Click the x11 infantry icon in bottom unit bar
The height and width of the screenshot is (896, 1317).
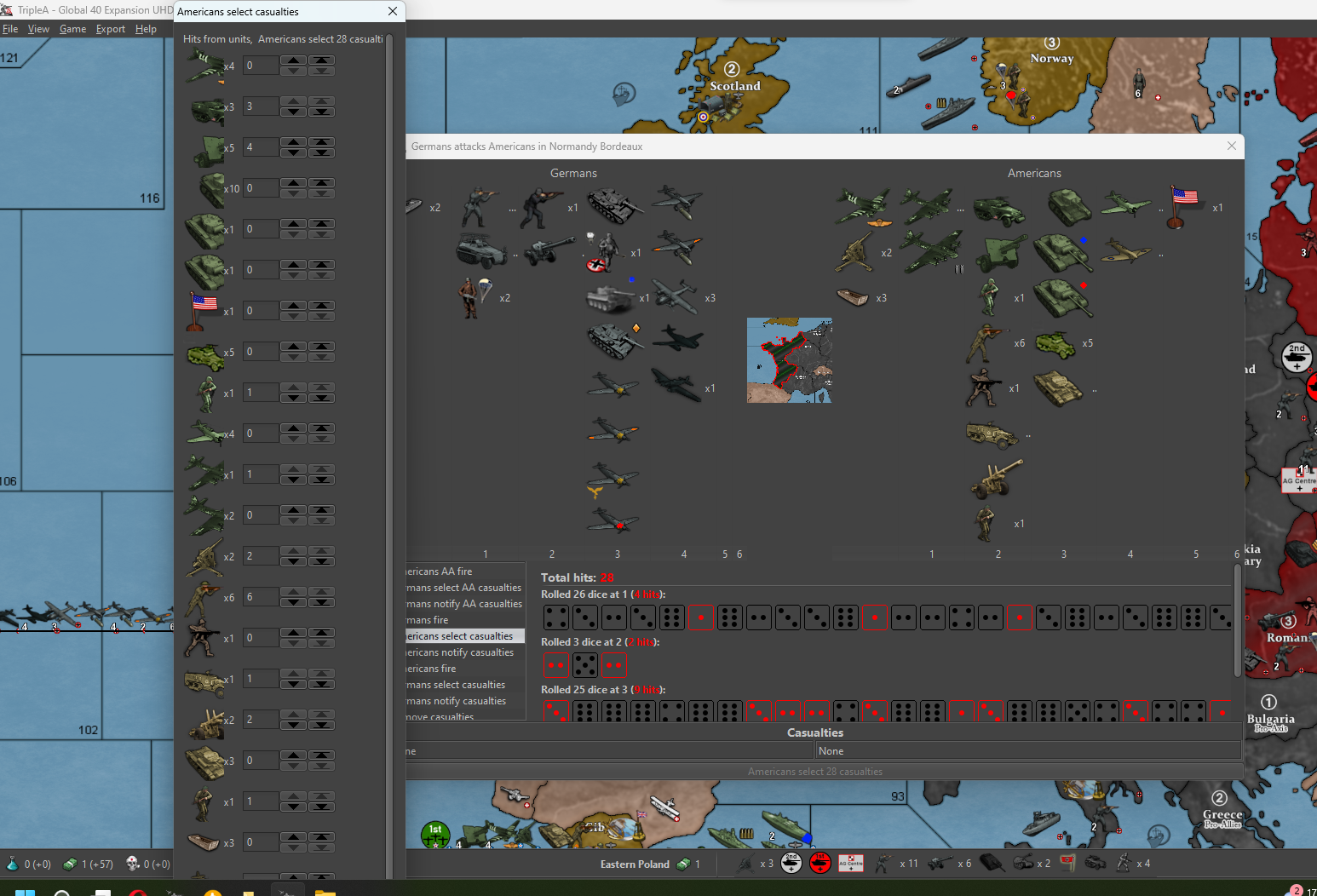point(883,863)
